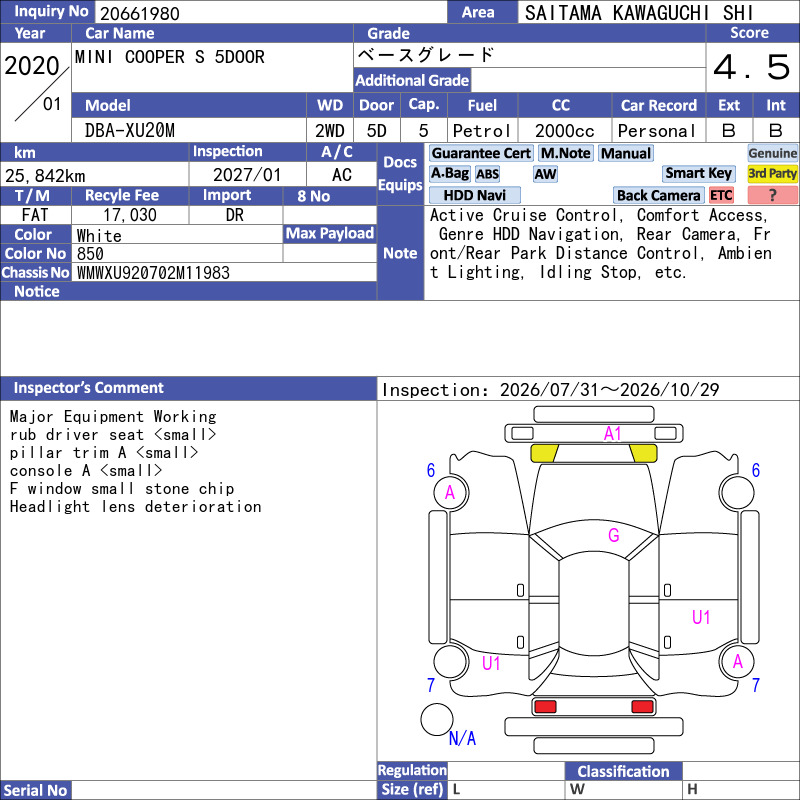Click the 2WD drive value

point(330,131)
